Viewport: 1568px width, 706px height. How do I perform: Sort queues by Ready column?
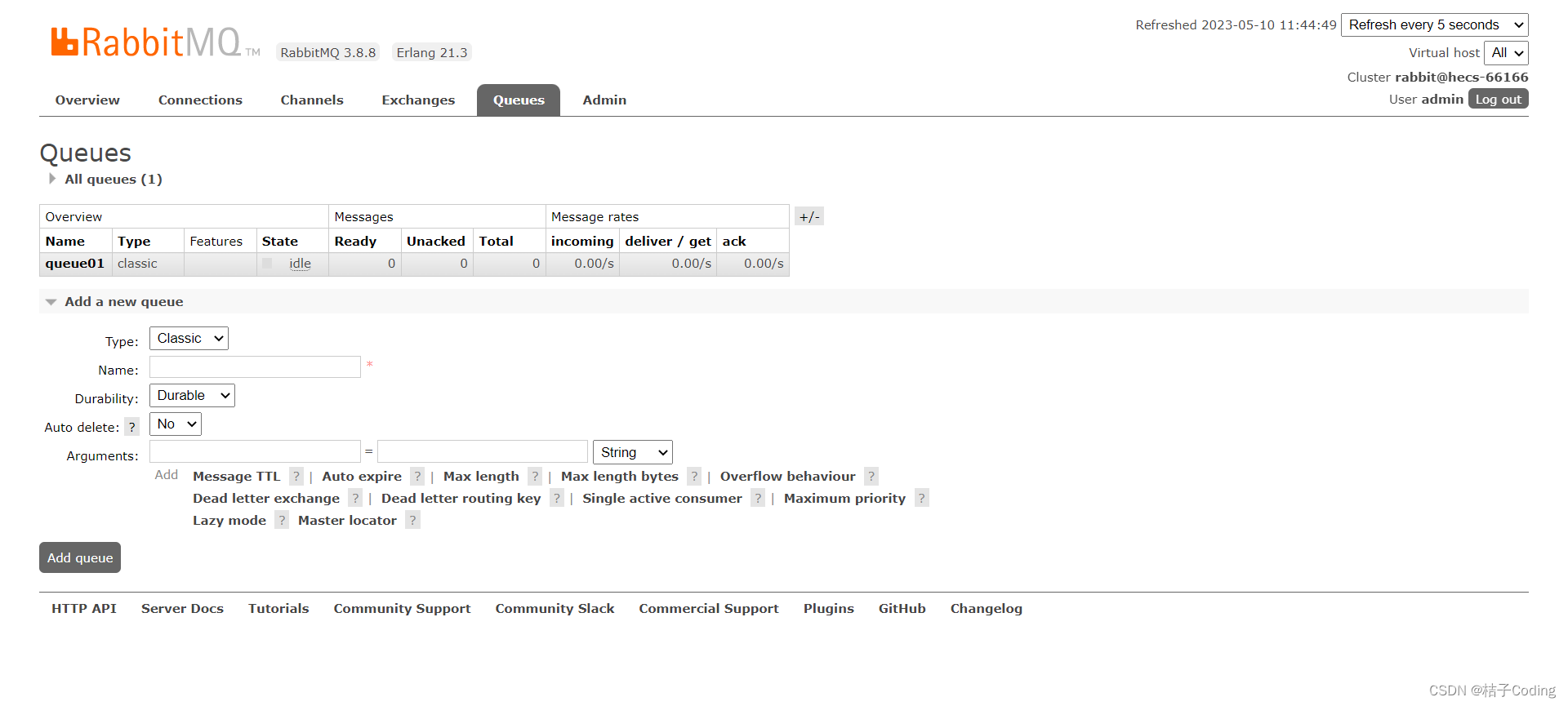click(355, 242)
